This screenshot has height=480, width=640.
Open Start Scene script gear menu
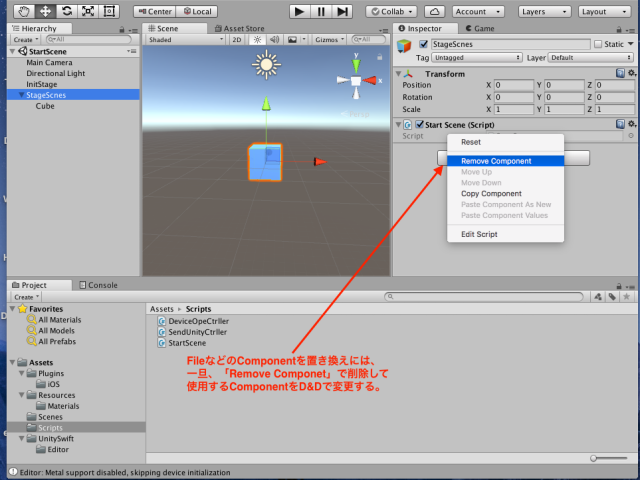point(631,124)
